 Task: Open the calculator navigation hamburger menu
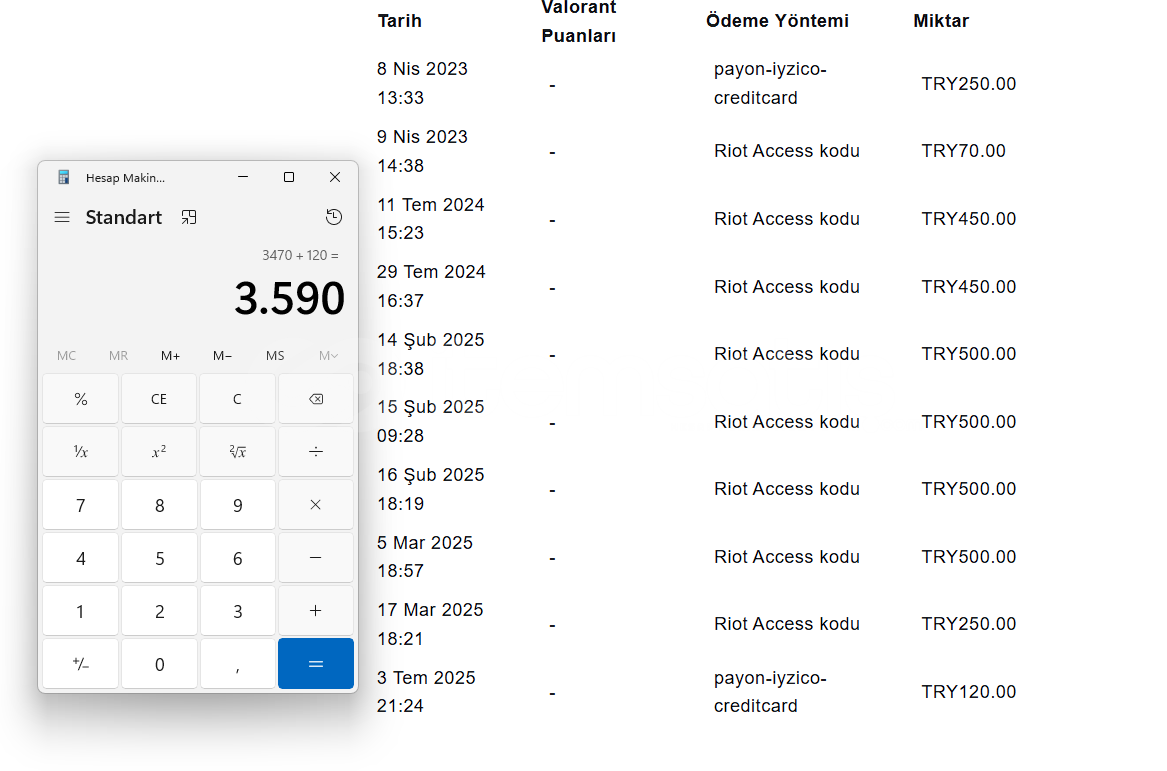(62, 217)
